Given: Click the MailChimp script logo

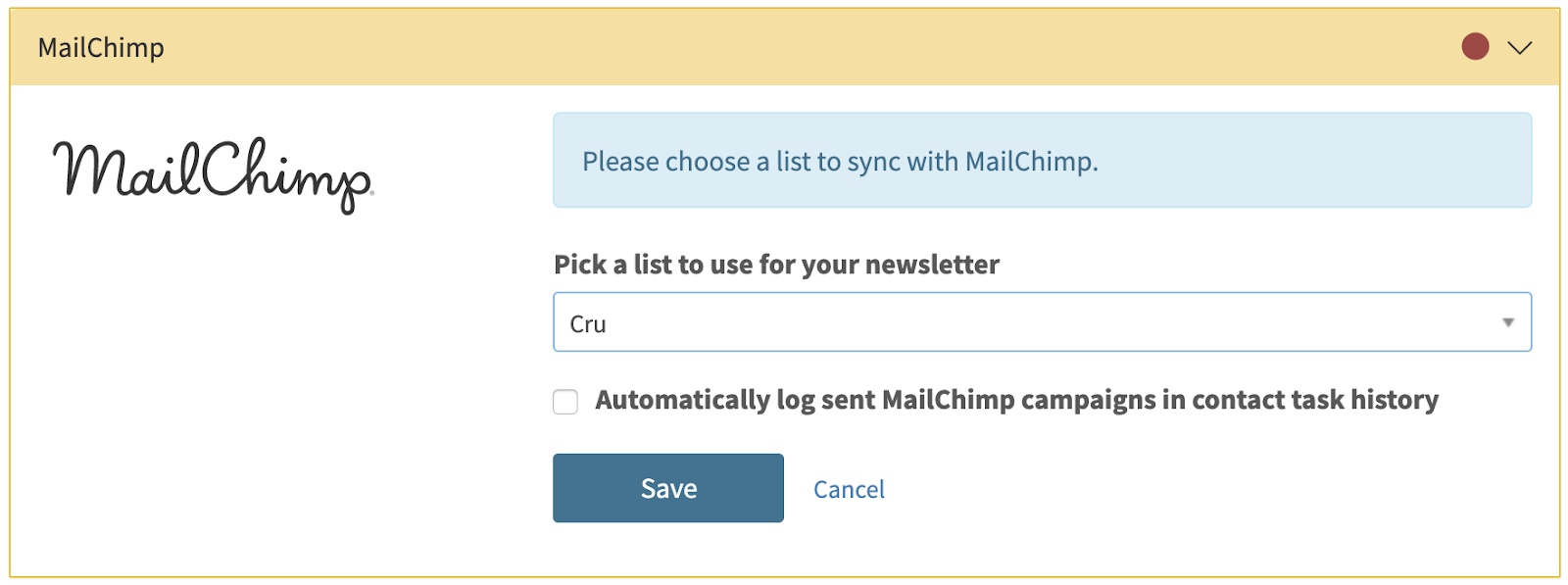Looking at the screenshot, I should pyautogui.click(x=213, y=172).
